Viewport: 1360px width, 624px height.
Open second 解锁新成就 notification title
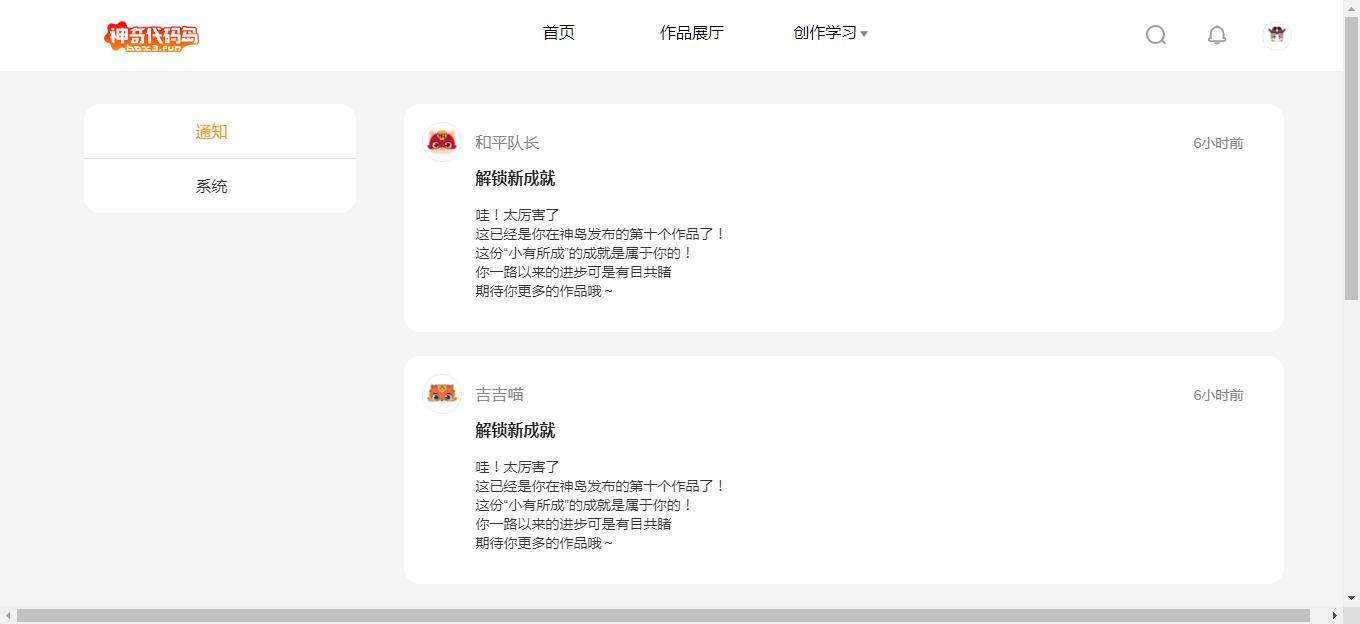point(515,431)
